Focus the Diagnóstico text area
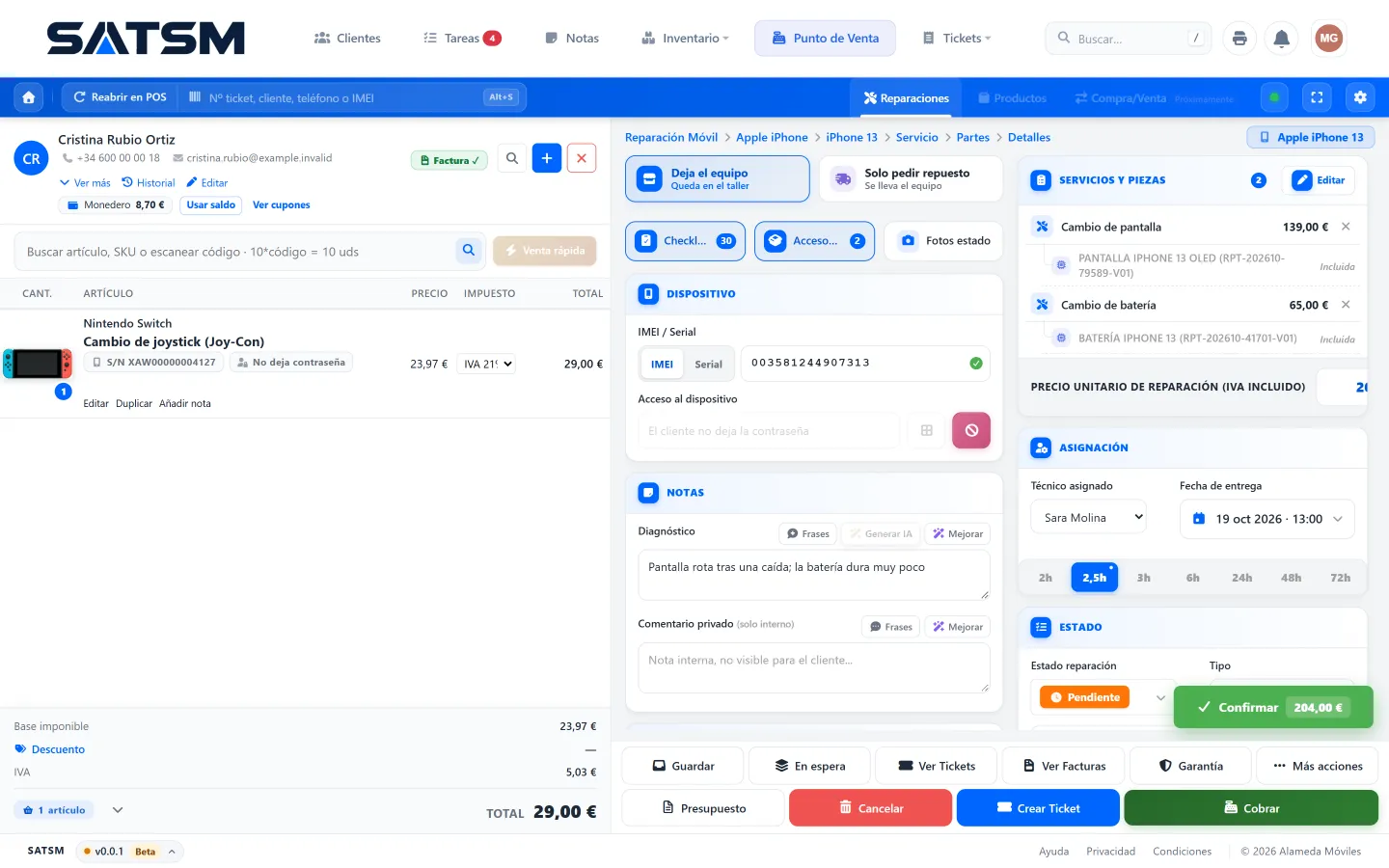The height and width of the screenshot is (868, 1389). pyautogui.click(x=814, y=576)
